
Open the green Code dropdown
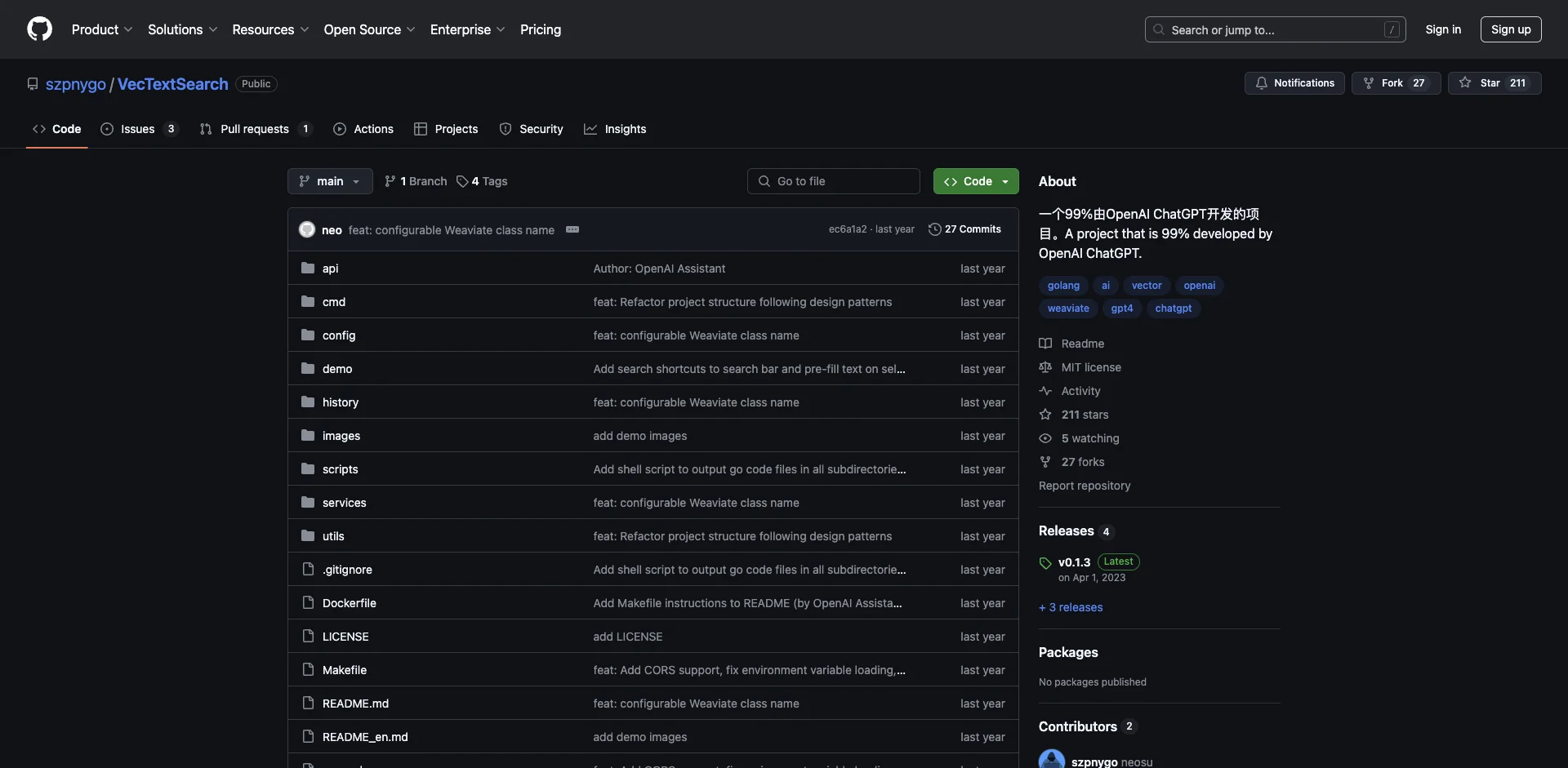point(976,181)
